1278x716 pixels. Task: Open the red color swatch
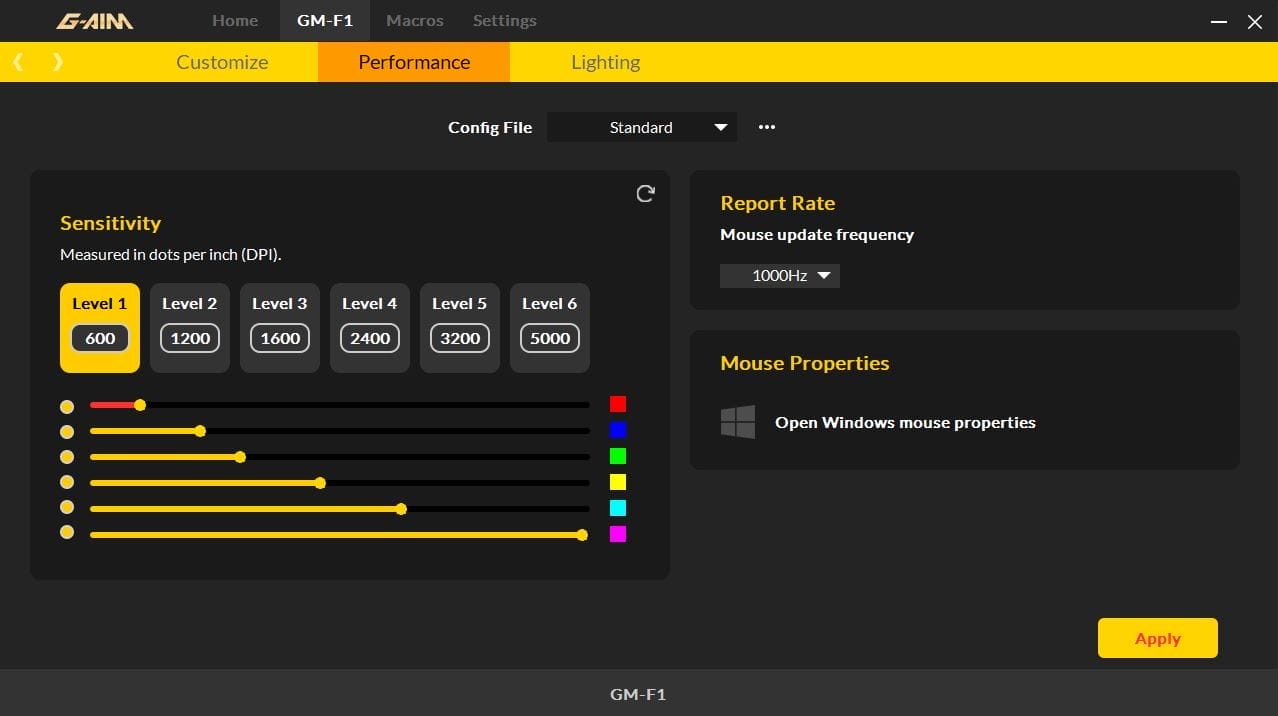tap(618, 404)
